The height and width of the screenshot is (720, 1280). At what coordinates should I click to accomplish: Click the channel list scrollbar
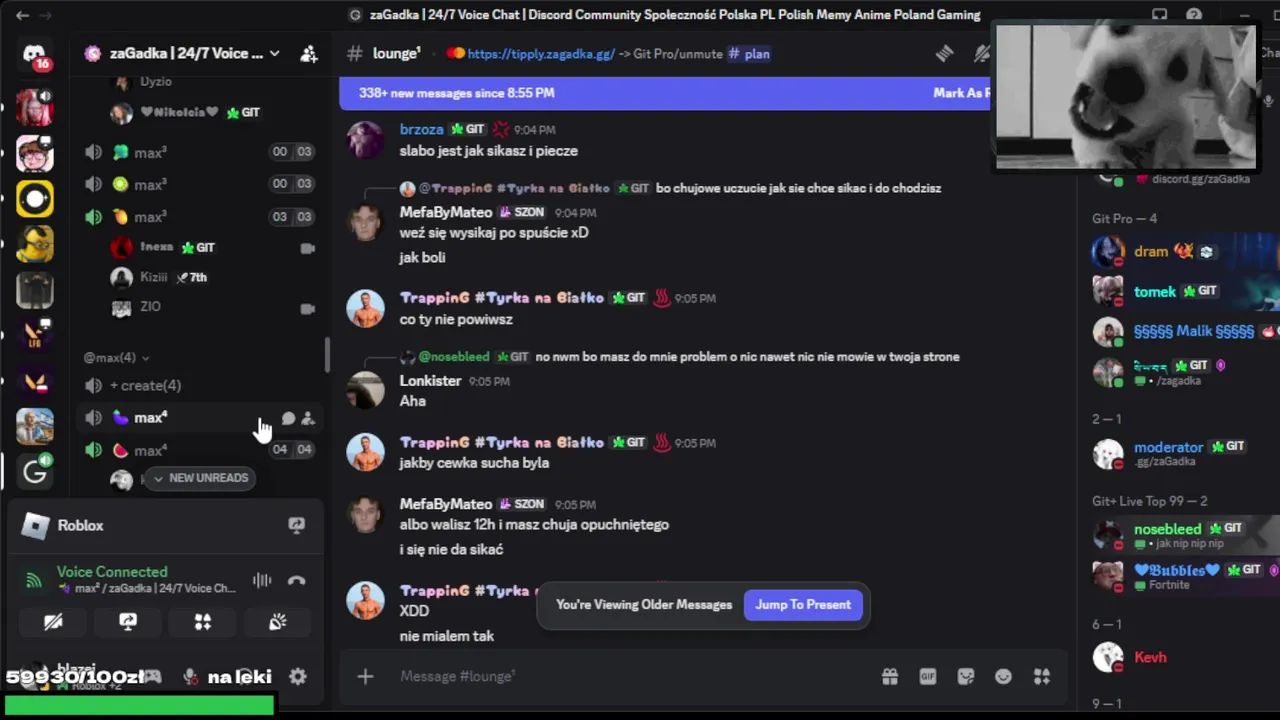(326, 355)
